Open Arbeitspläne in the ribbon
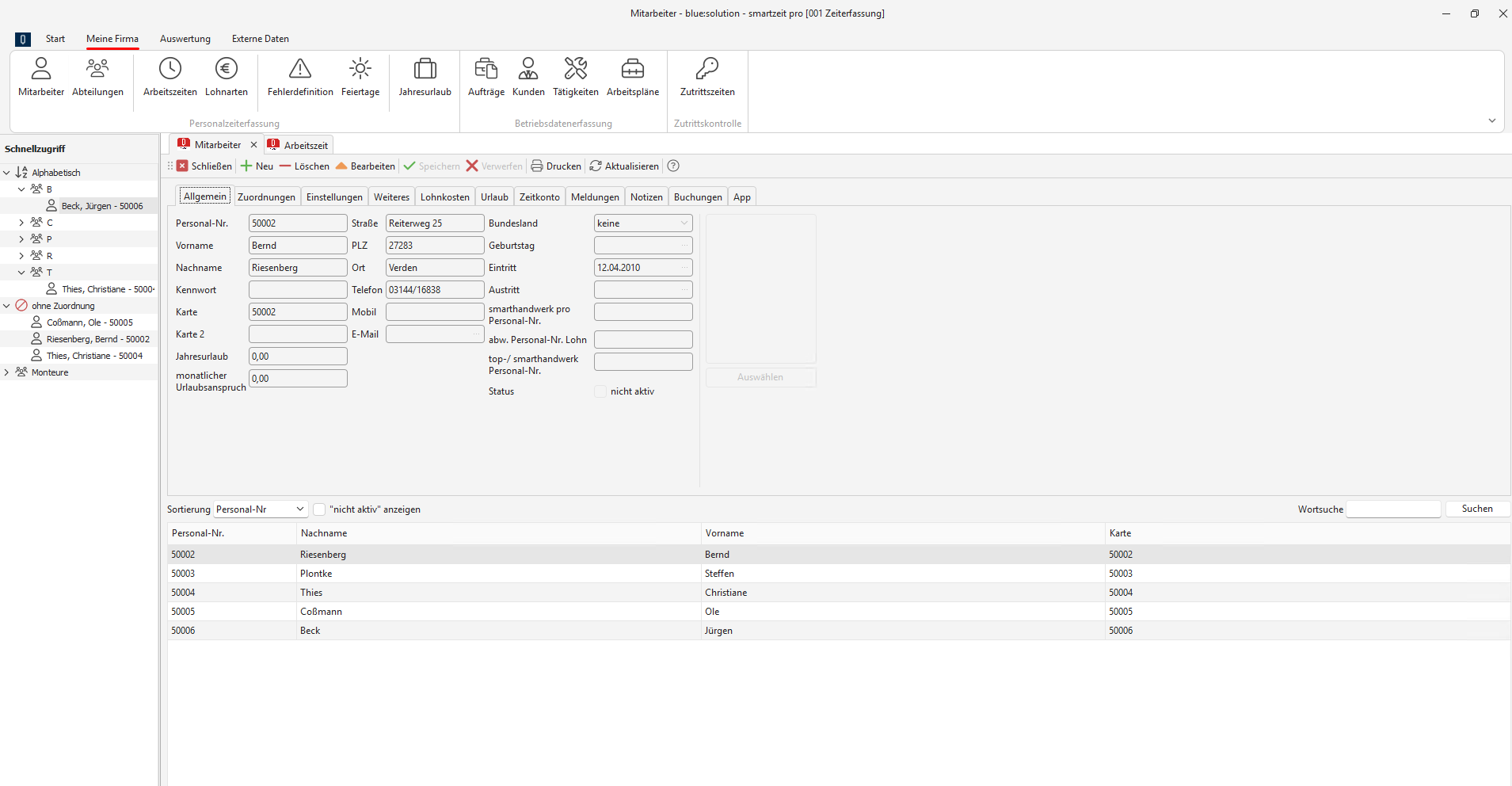This screenshot has width=1512, height=786. [633, 78]
